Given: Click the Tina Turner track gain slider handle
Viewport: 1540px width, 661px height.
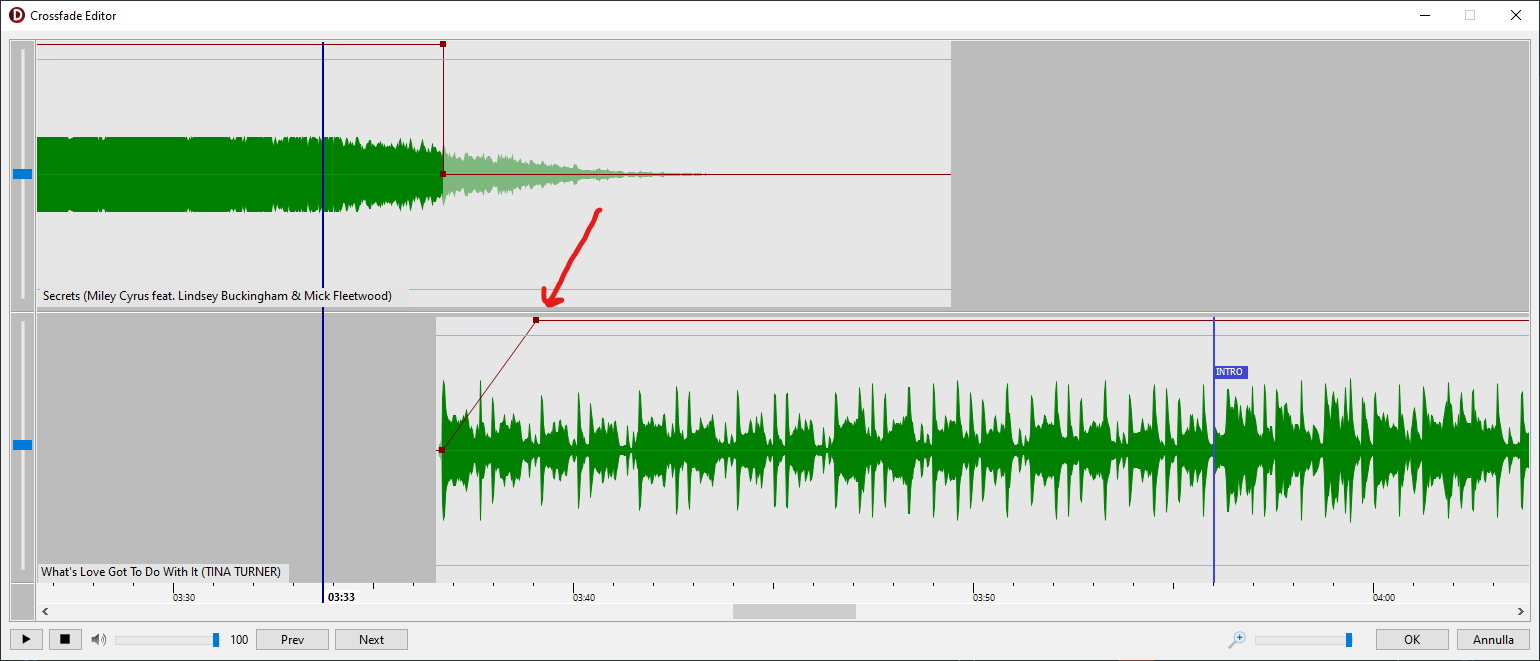Looking at the screenshot, I should point(22,445).
